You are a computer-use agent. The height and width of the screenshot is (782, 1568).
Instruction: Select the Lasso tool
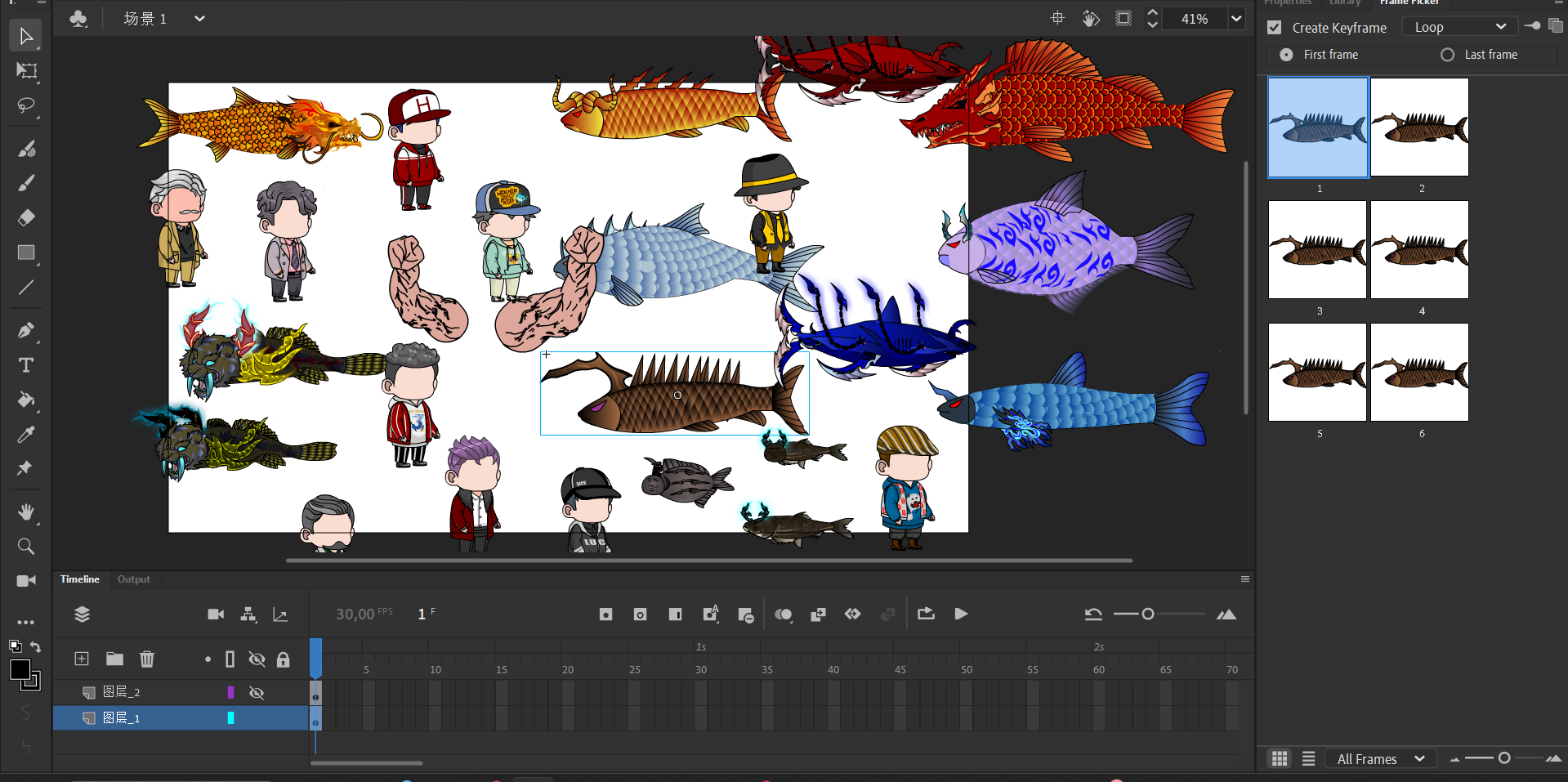[26, 106]
